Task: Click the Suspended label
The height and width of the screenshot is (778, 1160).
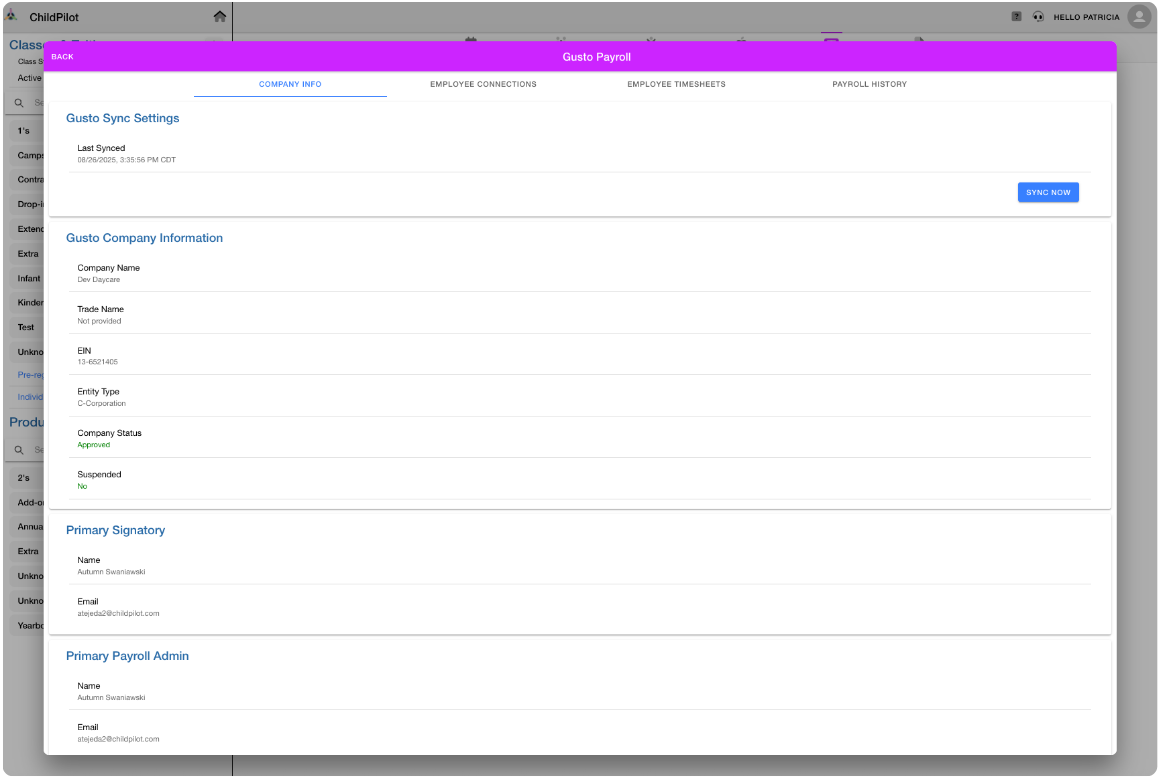Action: (x=99, y=474)
